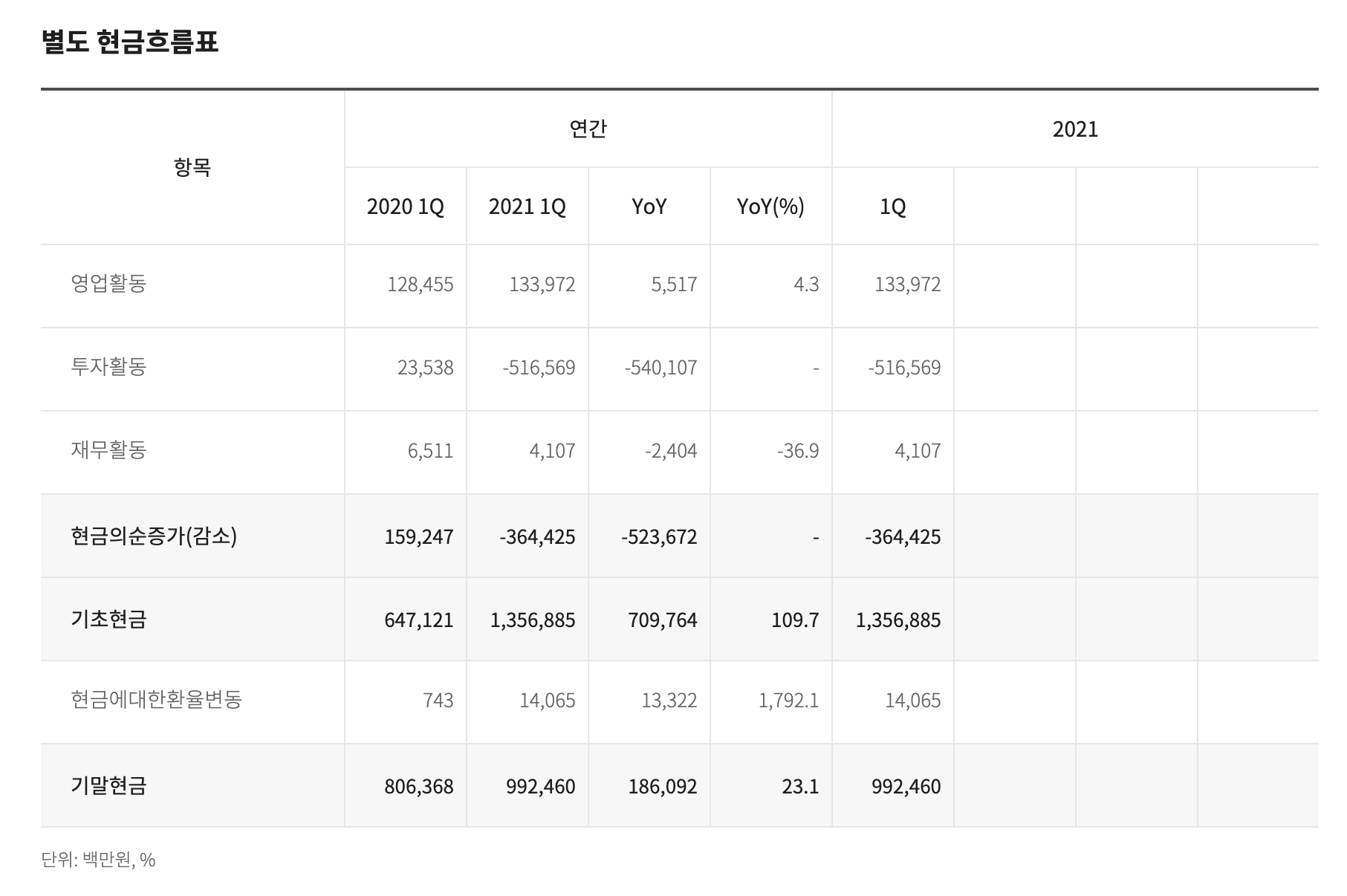1347x896 pixels.
Task: Select the 기초현금 YoY value 709,764
Action: pyautogui.click(x=663, y=620)
